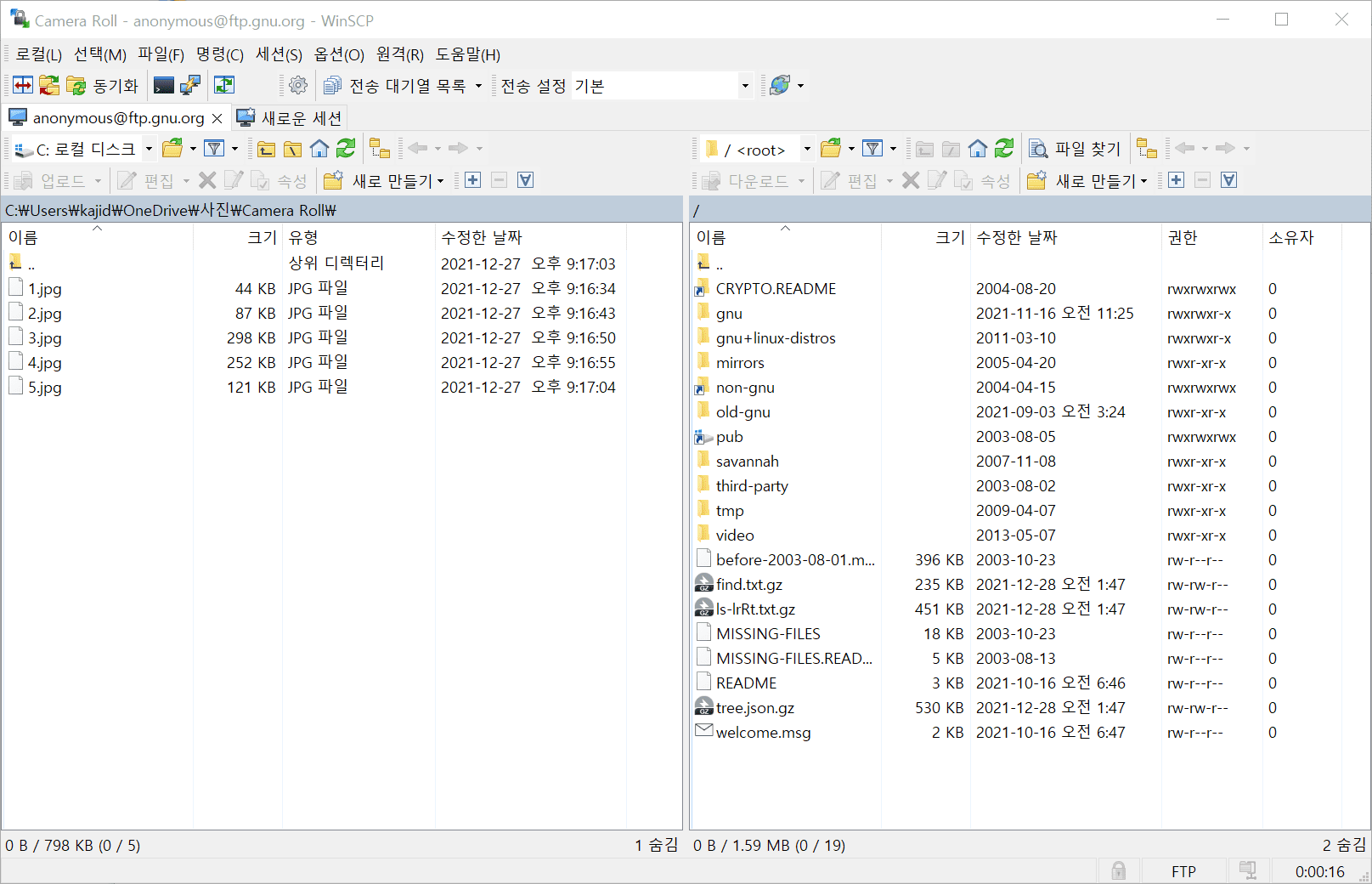Open session in PuTTY icon
The height and width of the screenshot is (884, 1372).
190,85
